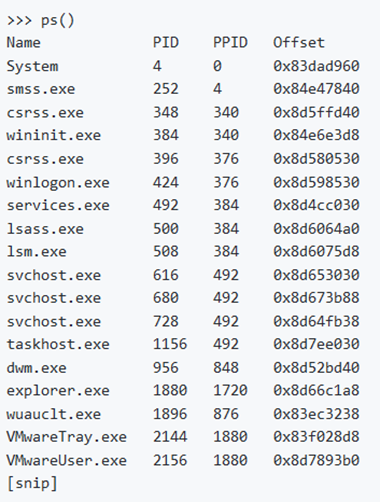Click the PID column header

tap(166, 43)
